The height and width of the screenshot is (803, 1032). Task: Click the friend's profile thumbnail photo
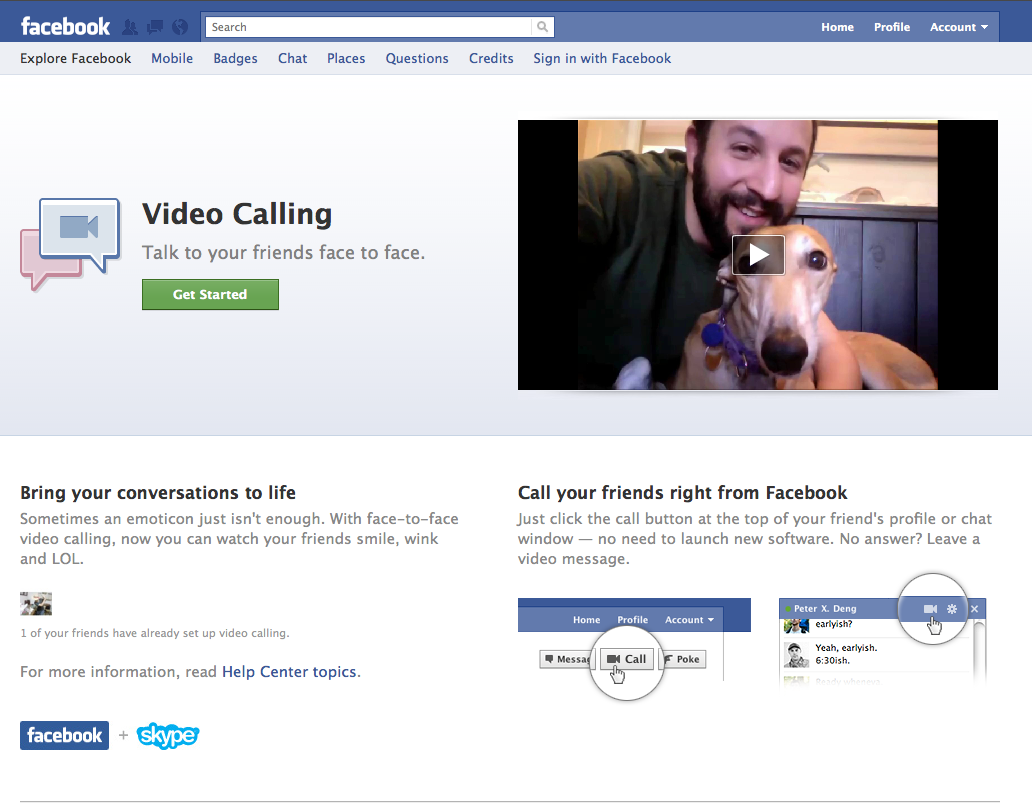(36, 604)
